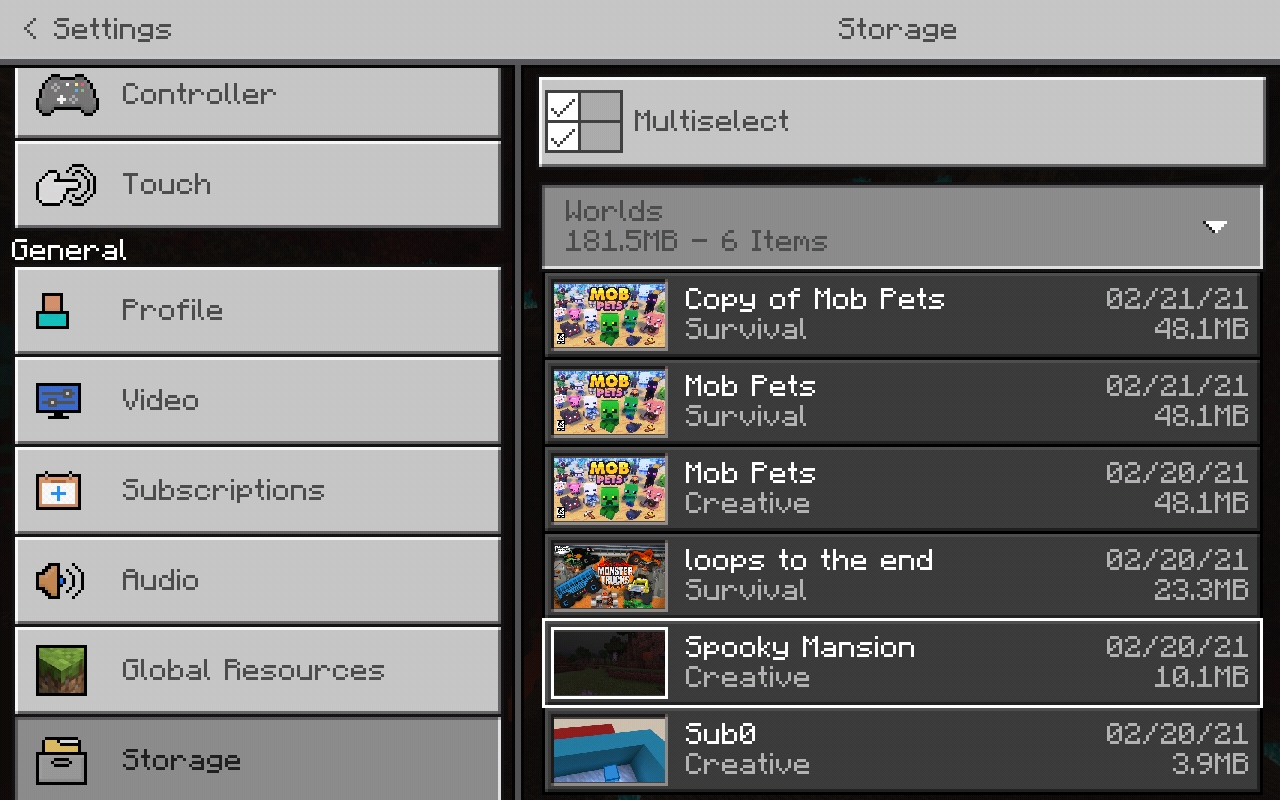The height and width of the screenshot is (800, 1280).
Task: Open the Audio settings tab
Action: pos(258,581)
